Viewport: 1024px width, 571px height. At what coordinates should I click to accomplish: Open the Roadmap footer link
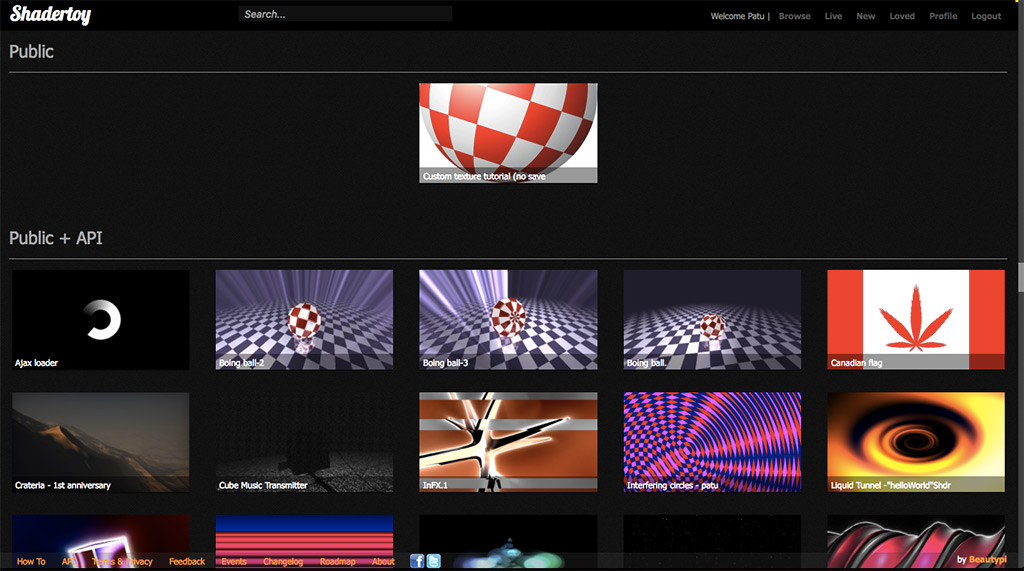tap(338, 561)
